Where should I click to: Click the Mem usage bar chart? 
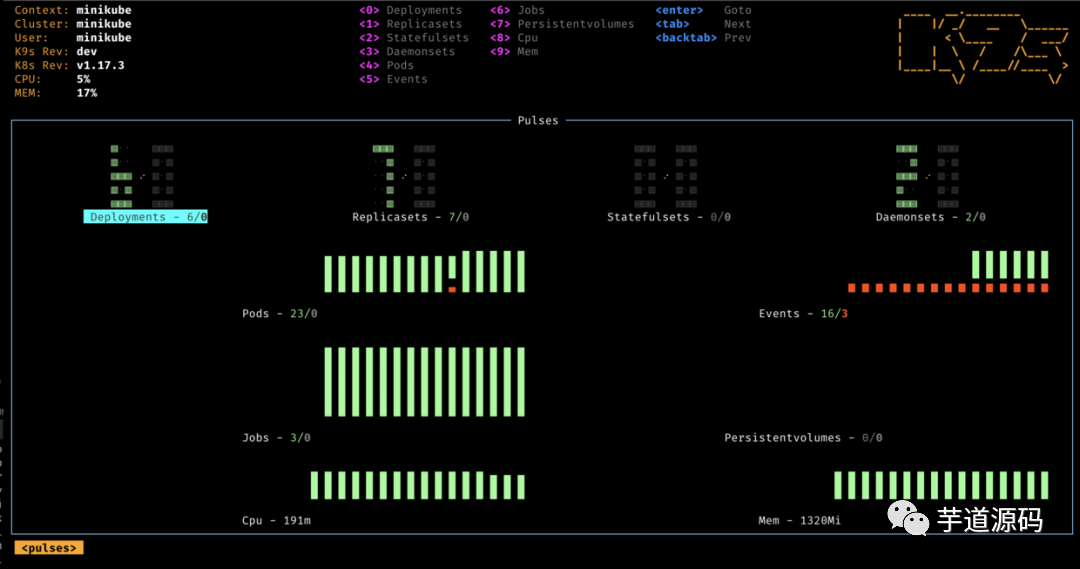[941, 485]
